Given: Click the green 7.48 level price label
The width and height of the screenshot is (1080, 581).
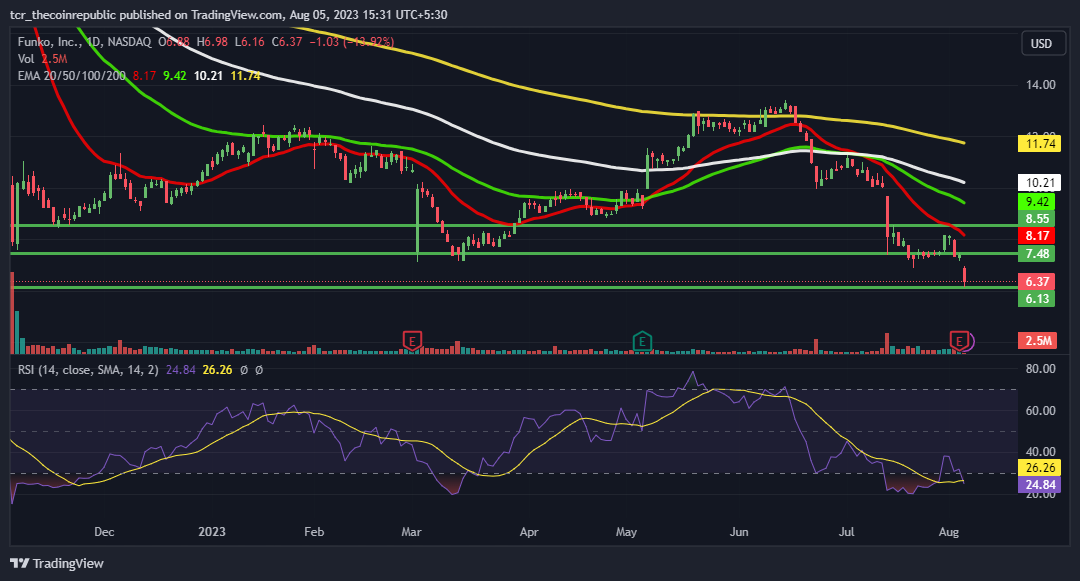Looking at the screenshot, I should tap(1037, 254).
